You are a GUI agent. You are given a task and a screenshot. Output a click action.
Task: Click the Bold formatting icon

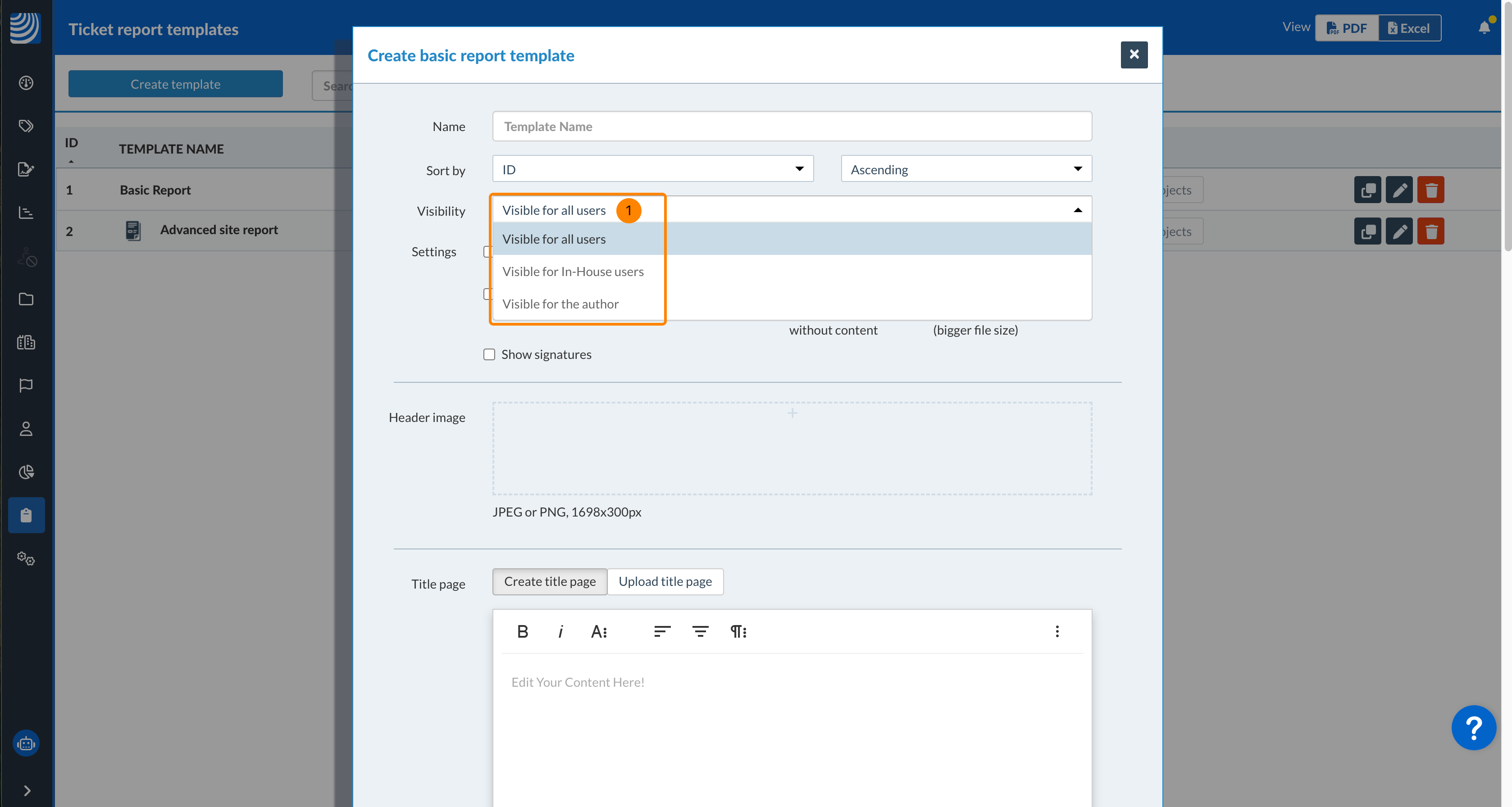(522, 631)
